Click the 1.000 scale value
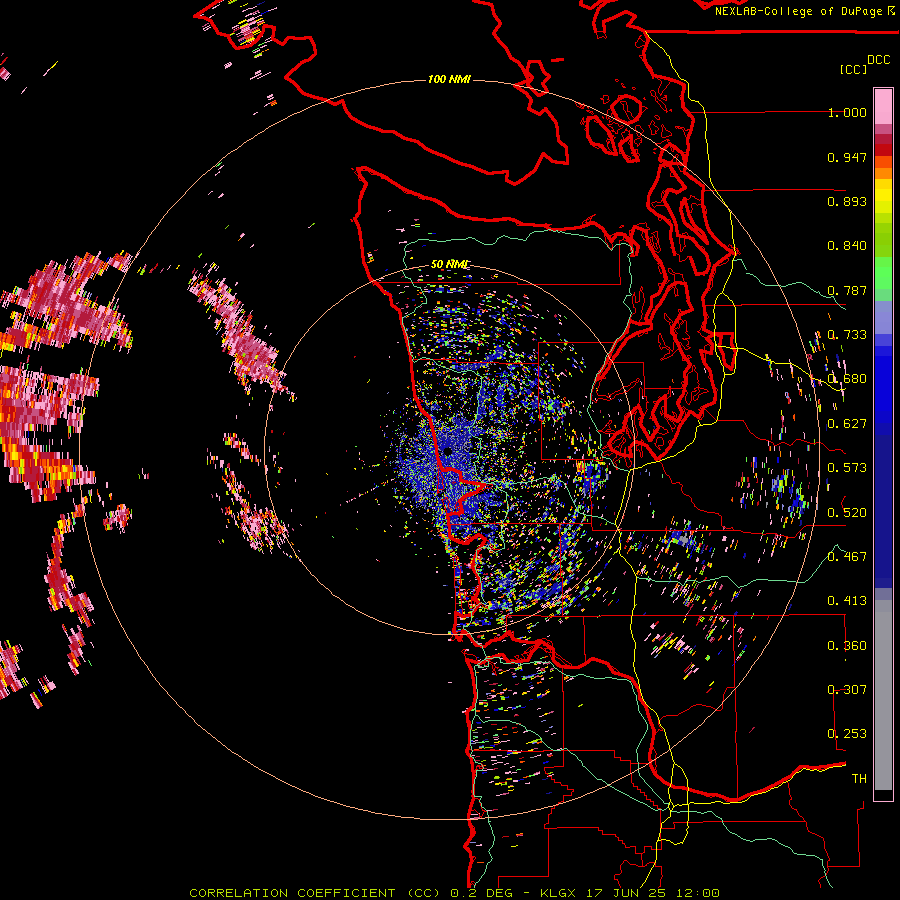 point(847,112)
